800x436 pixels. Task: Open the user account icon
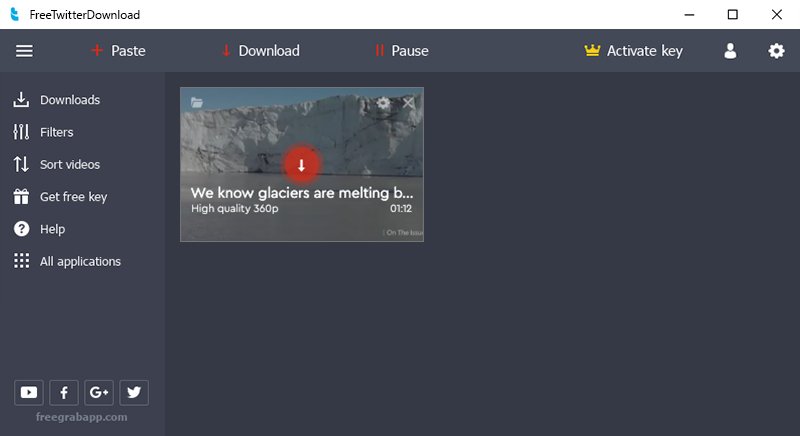[730, 51]
